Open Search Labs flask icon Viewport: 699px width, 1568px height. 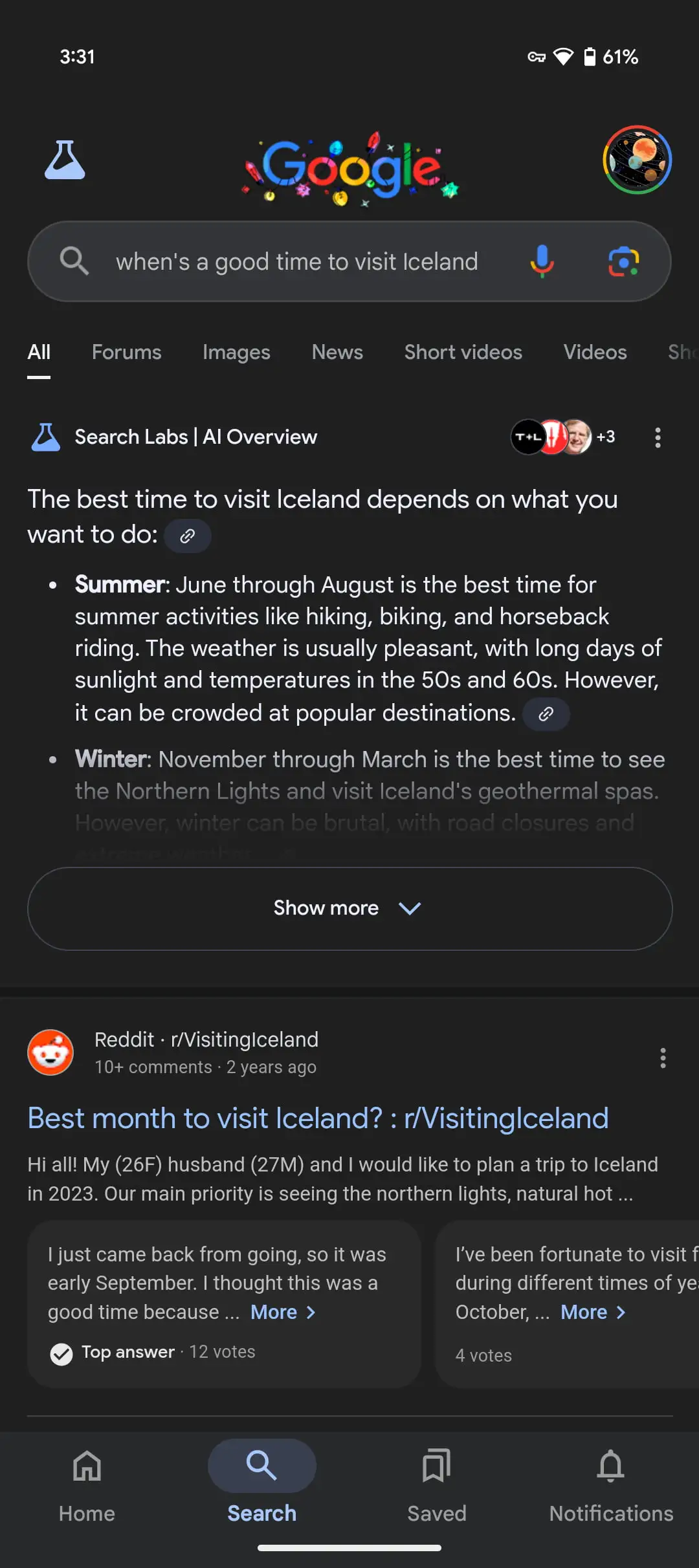pyautogui.click(x=65, y=160)
